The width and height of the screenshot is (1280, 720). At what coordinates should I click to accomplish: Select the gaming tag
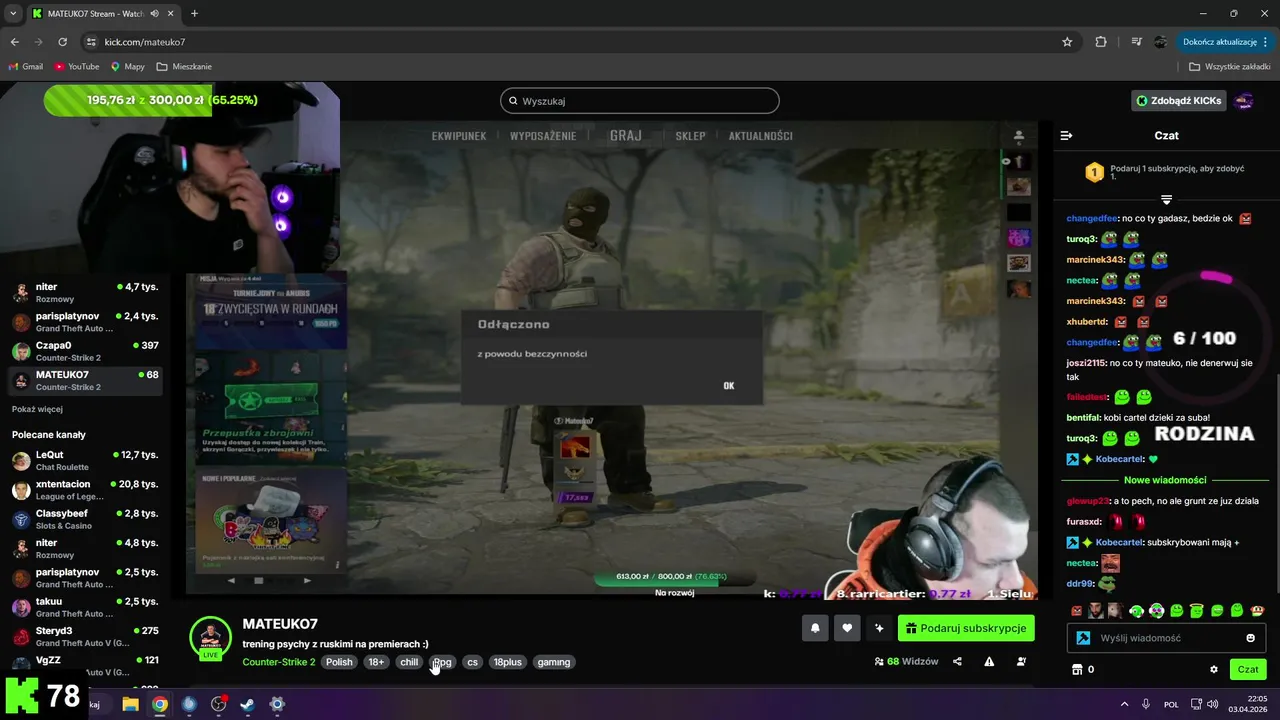(x=553, y=662)
